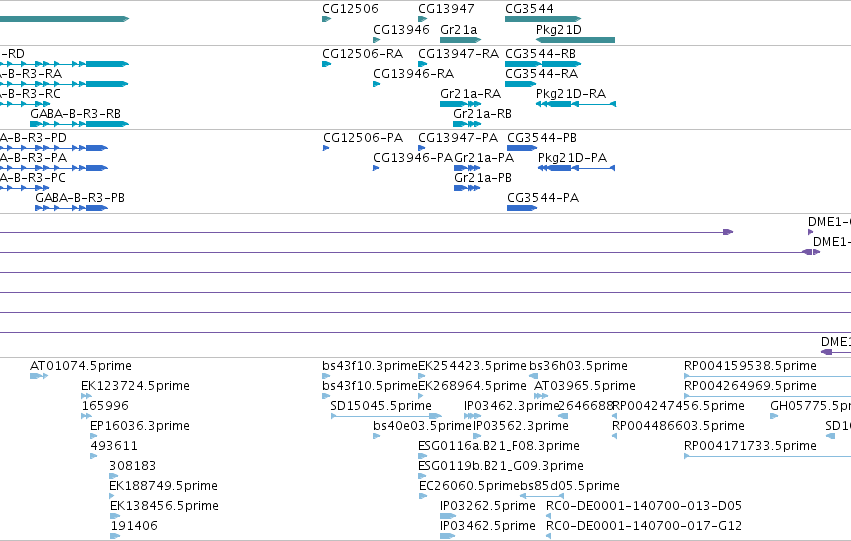Click the GABA-B-R3-PB protein label
851x541 pixels.
point(80,198)
